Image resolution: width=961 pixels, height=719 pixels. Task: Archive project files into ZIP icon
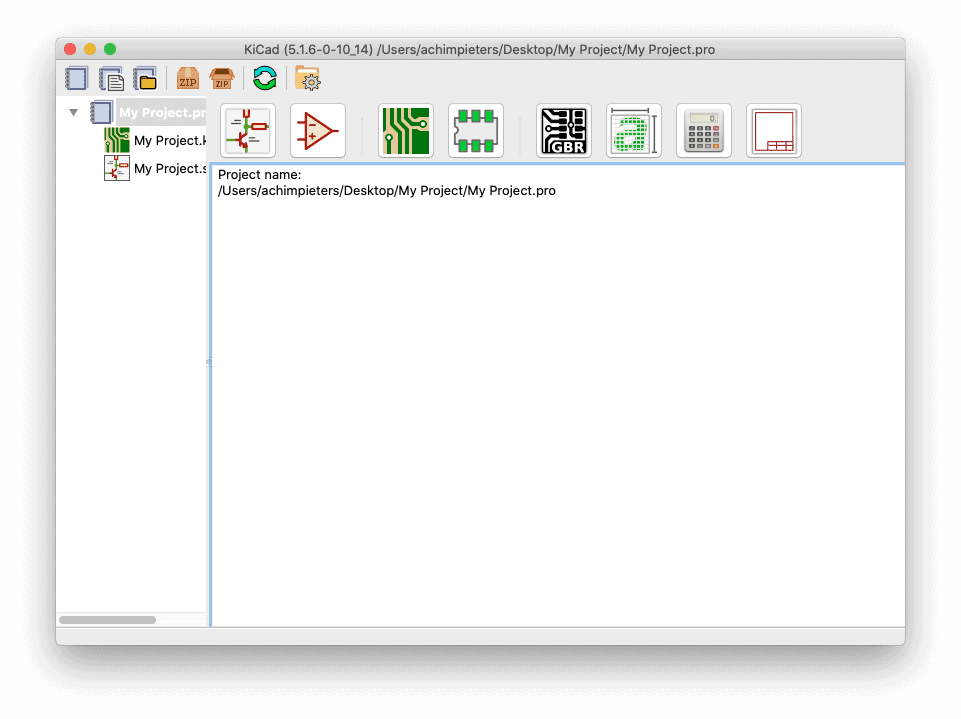[188, 78]
